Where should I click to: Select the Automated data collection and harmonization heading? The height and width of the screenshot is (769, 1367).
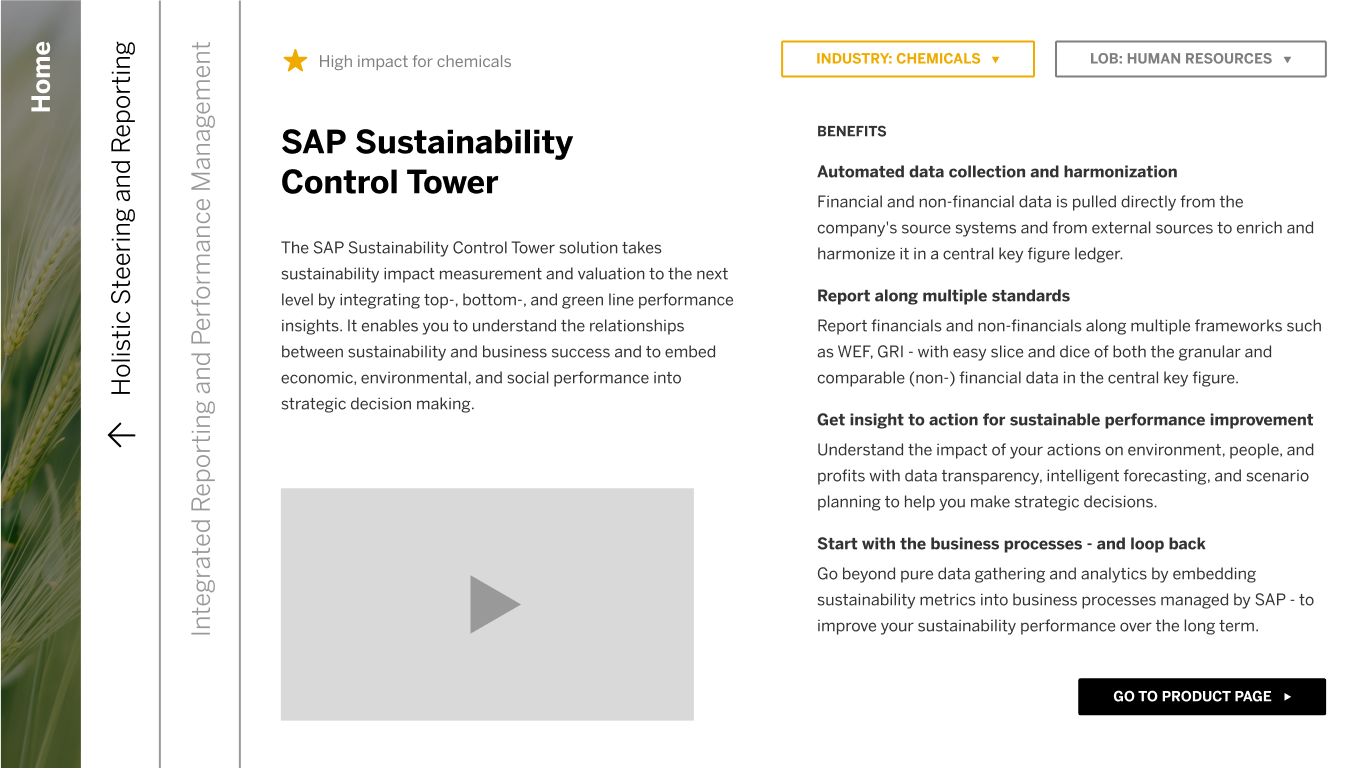pyautogui.click(x=997, y=172)
